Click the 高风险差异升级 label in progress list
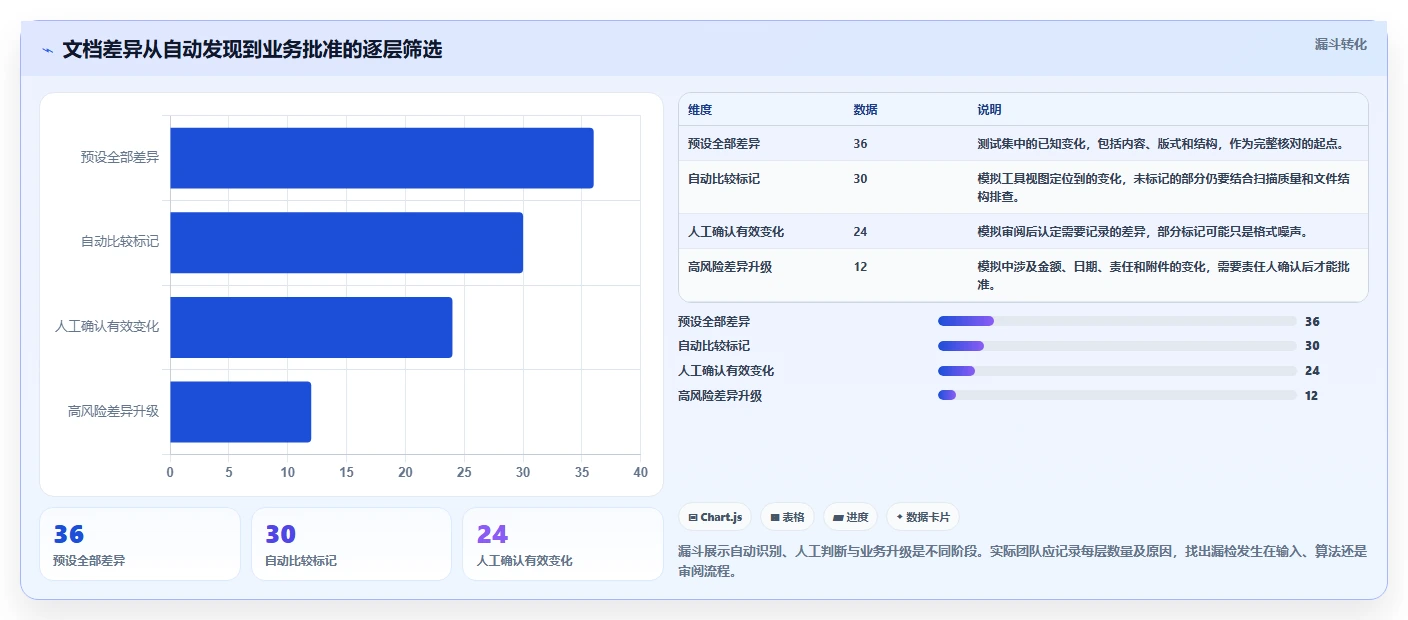 point(720,395)
